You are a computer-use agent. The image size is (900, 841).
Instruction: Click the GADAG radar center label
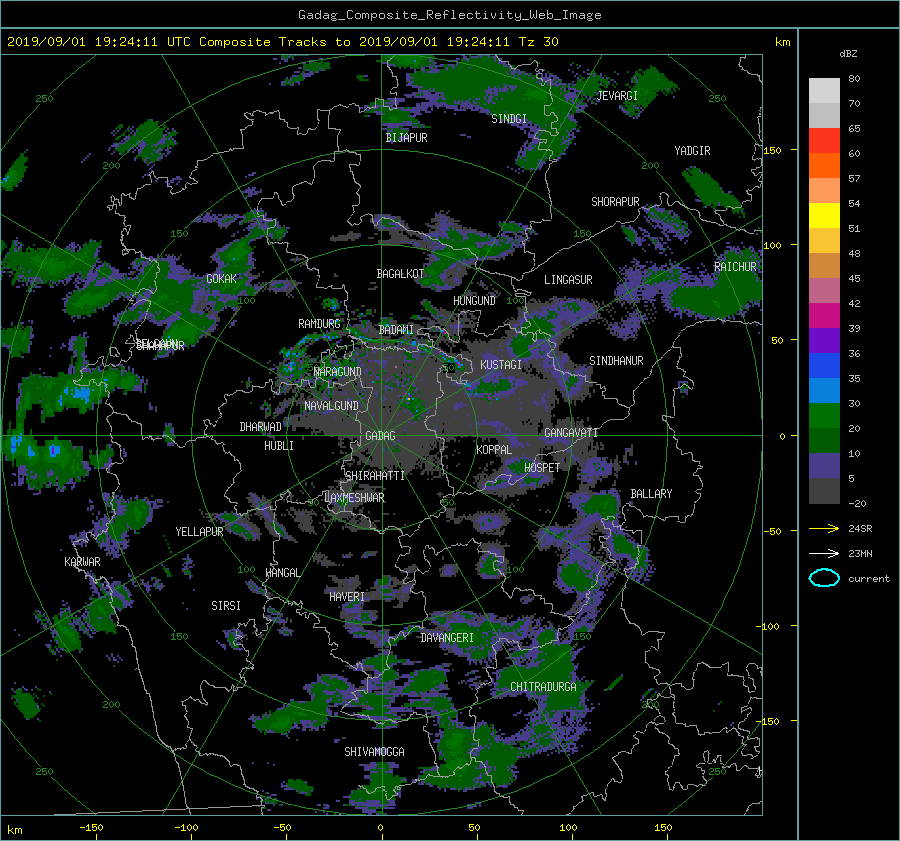[x=380, y=436]
